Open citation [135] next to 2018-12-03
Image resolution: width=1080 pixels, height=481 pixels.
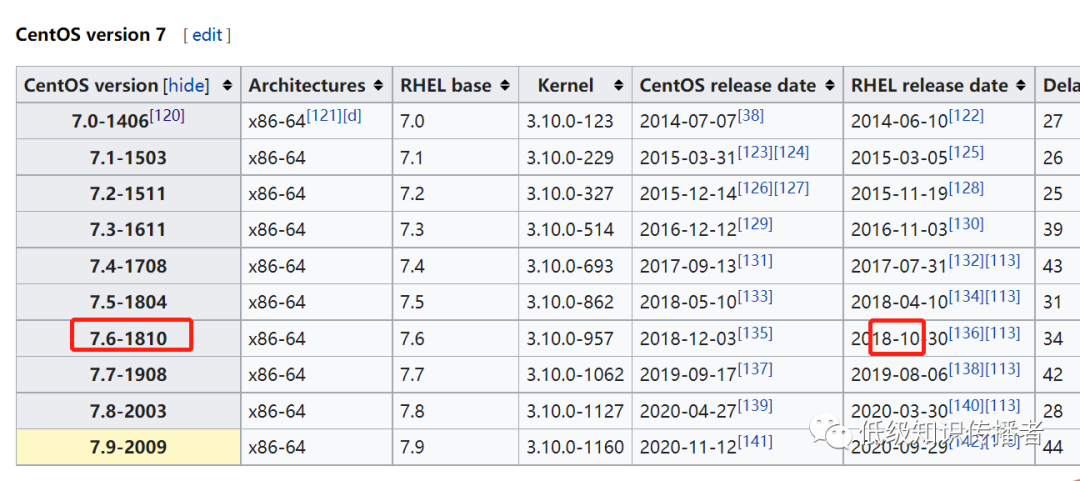pyautogui.click(x=755, y=334)
